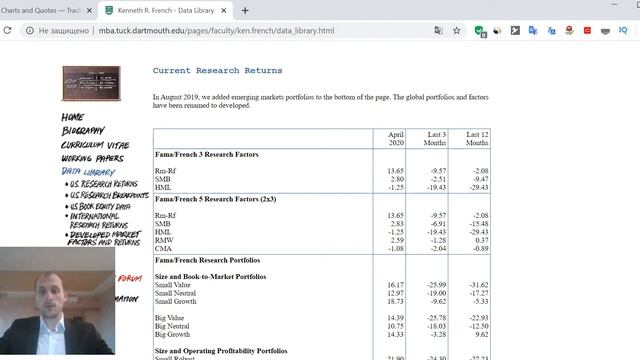Reload the page with the refresh icon
Image resolution: width=640 pixels, height=360 pixels.
[7, 30]
